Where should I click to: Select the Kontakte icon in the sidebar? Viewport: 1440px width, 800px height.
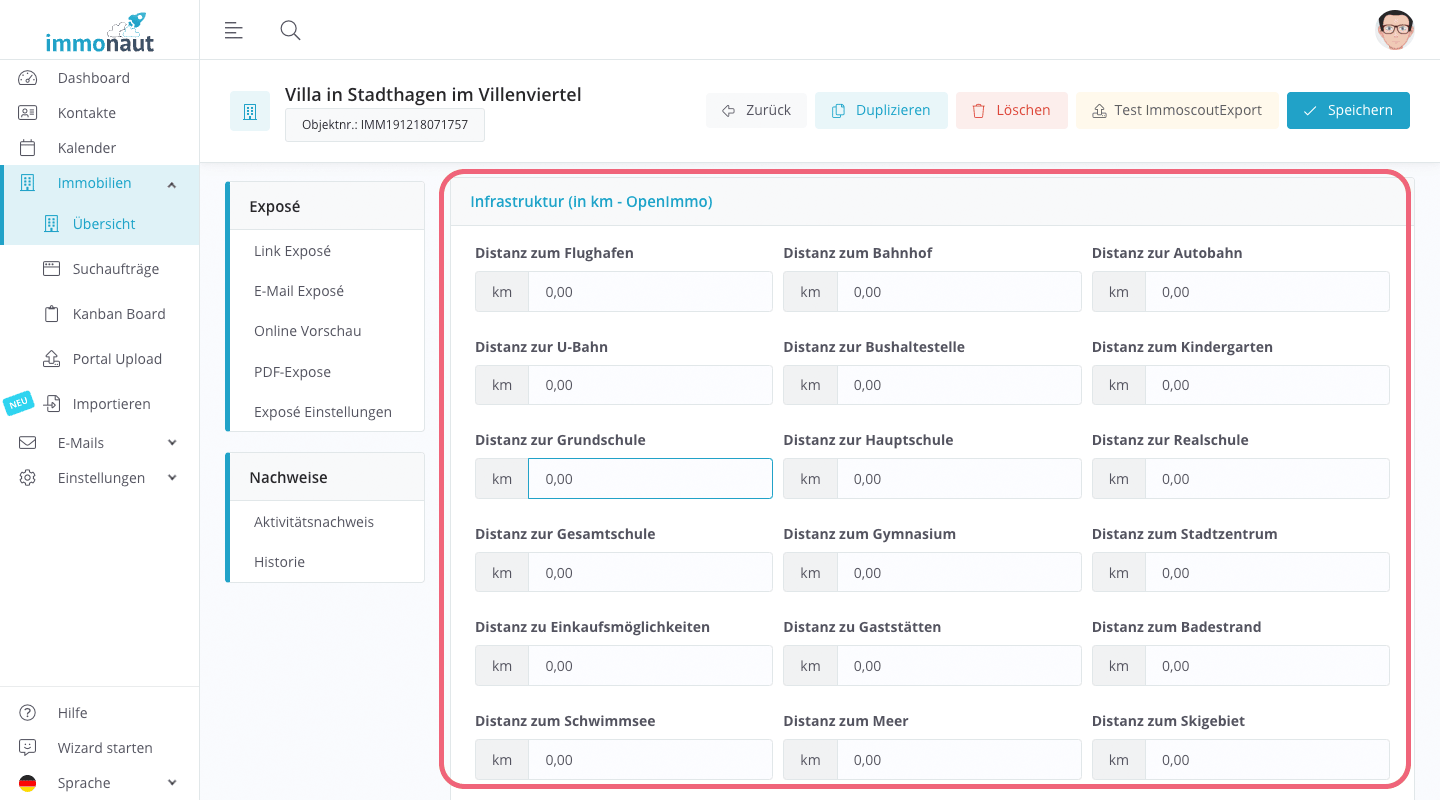pyautogui.click(x=25, y=112)
